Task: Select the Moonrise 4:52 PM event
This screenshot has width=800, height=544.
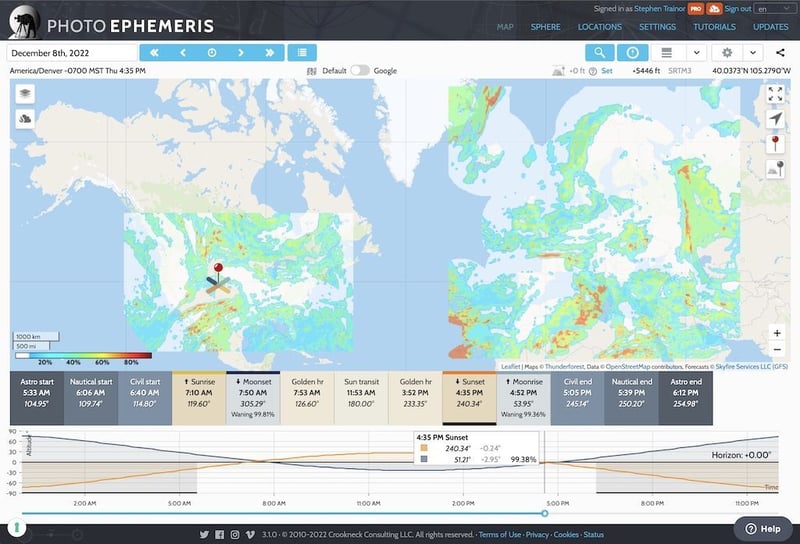Action: (523, 398)
